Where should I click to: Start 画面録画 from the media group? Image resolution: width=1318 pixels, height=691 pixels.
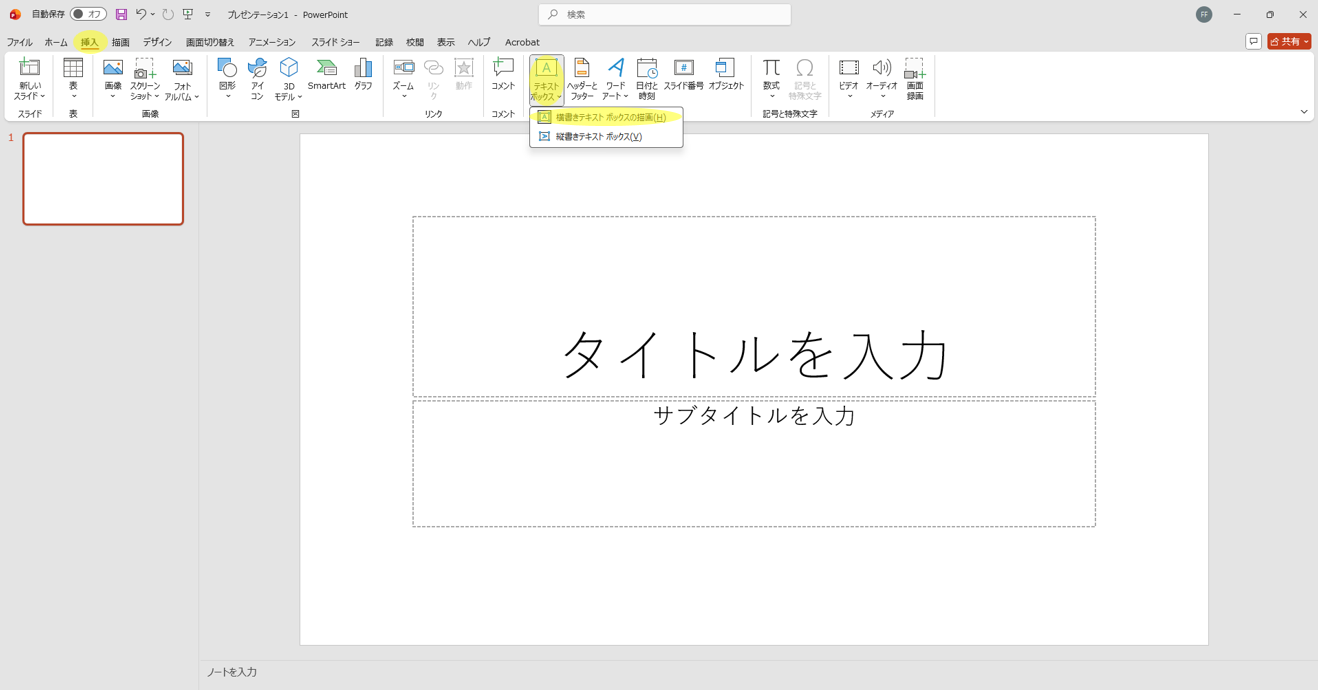pos(914,79)
